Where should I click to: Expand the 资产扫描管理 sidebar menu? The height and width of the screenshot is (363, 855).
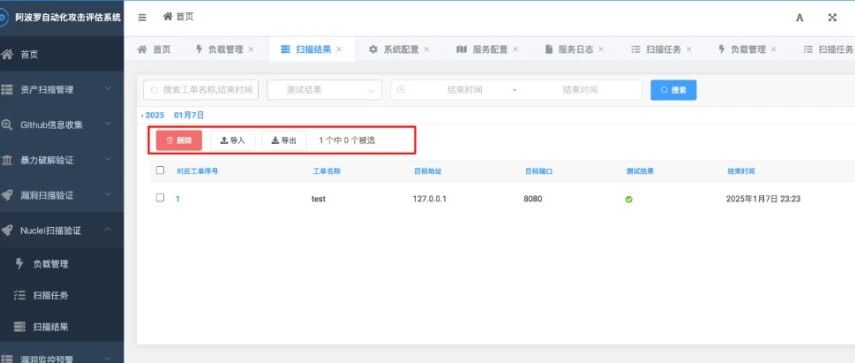pyautogui.click(x=107, y=89)
